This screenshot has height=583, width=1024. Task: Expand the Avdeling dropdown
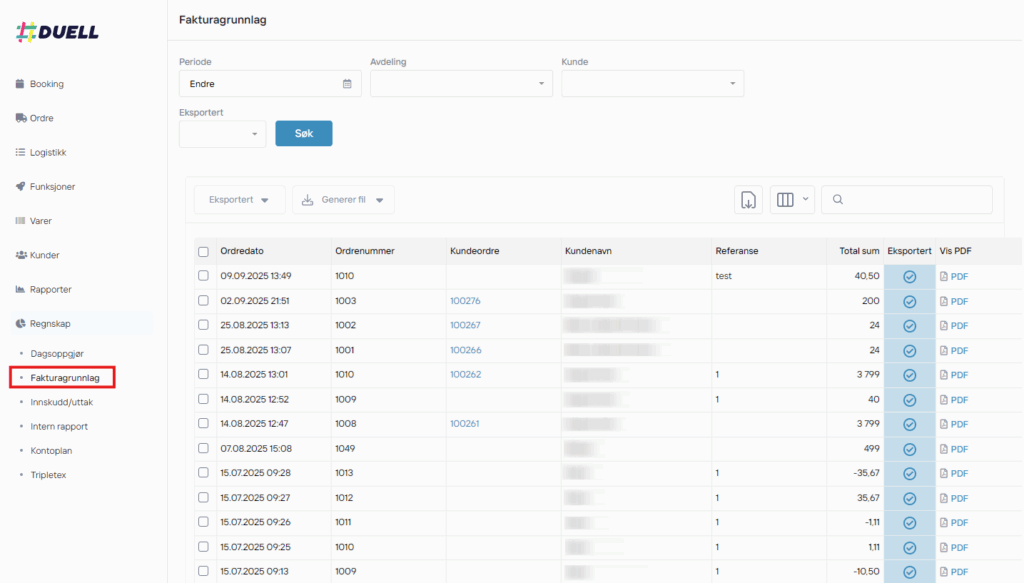(x=461, y=84)
